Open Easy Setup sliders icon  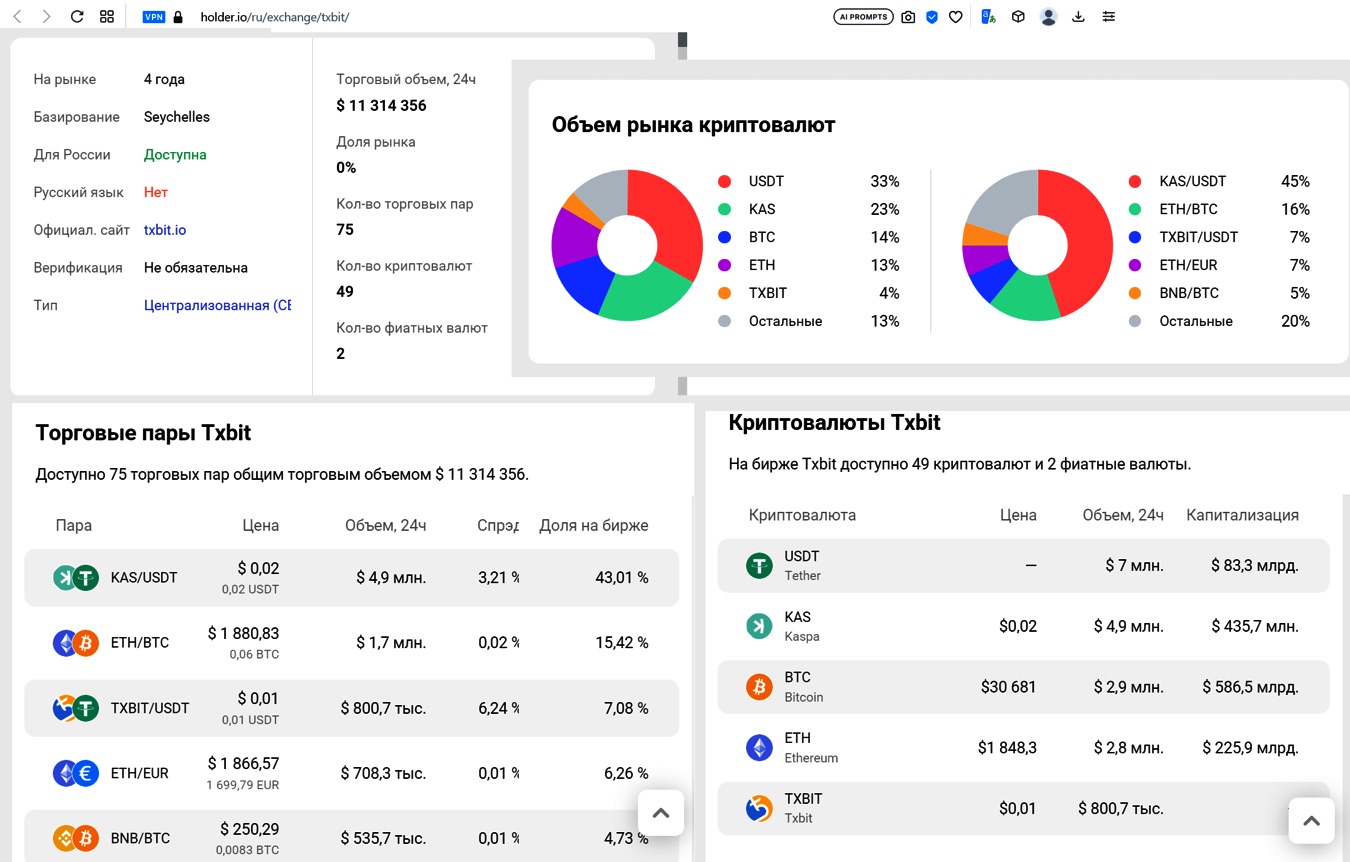[x=1108, y=17]
